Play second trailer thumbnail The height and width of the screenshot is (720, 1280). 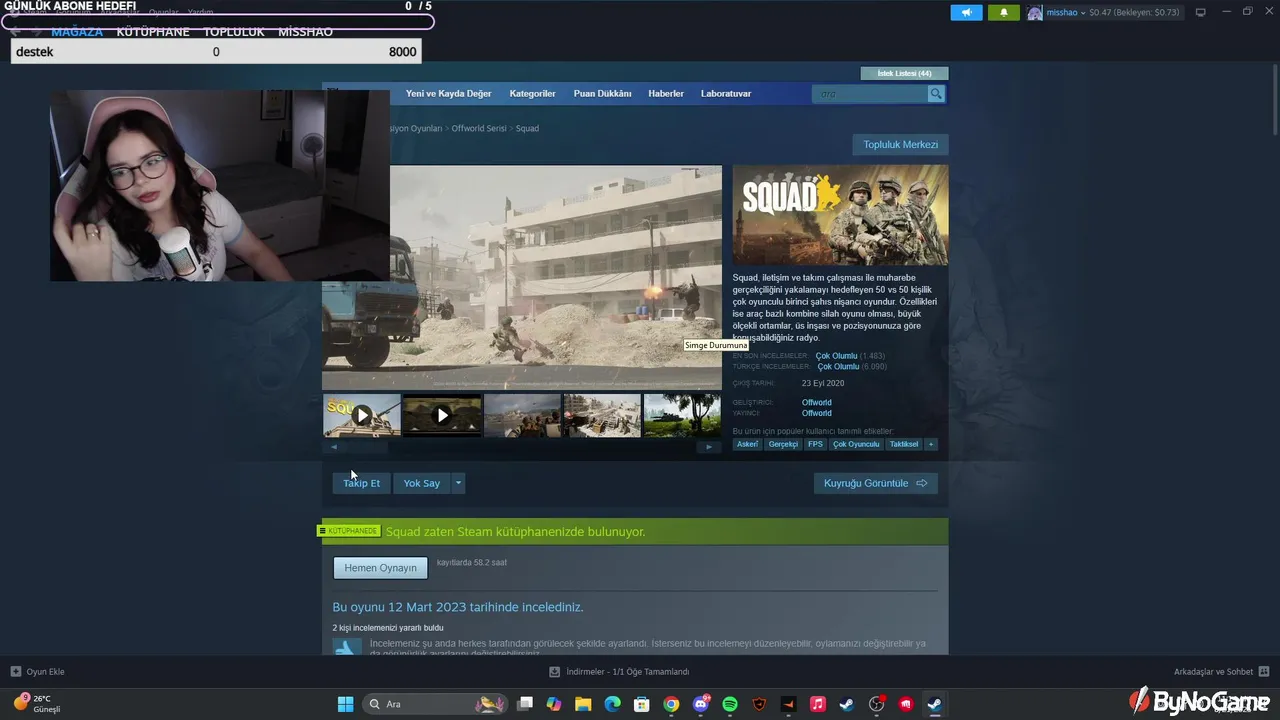442,415
